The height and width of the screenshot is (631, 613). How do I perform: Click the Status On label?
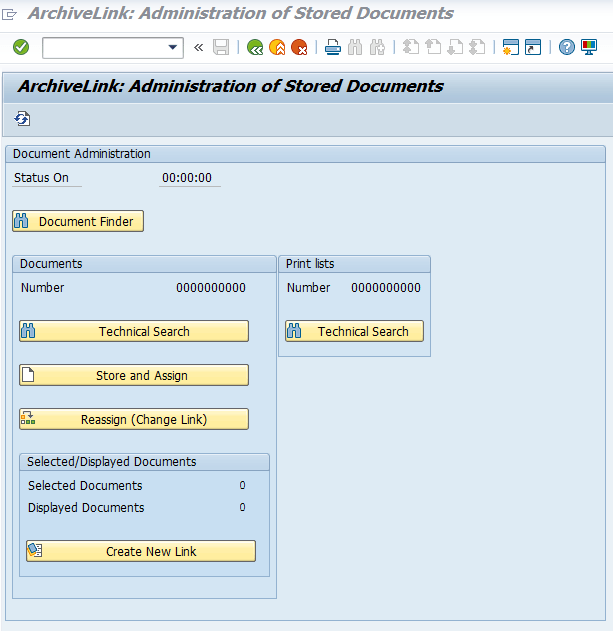[x=41, y=177]
